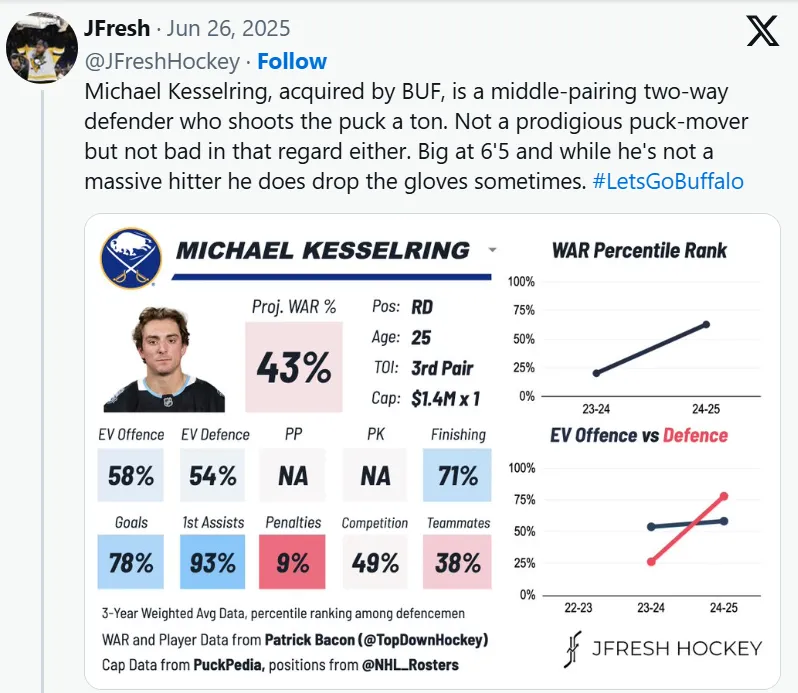Image resolution: width=798 pixels, height=693 pixels.
Task: Select the red 9% Penalties box
Action: [292, 562]
